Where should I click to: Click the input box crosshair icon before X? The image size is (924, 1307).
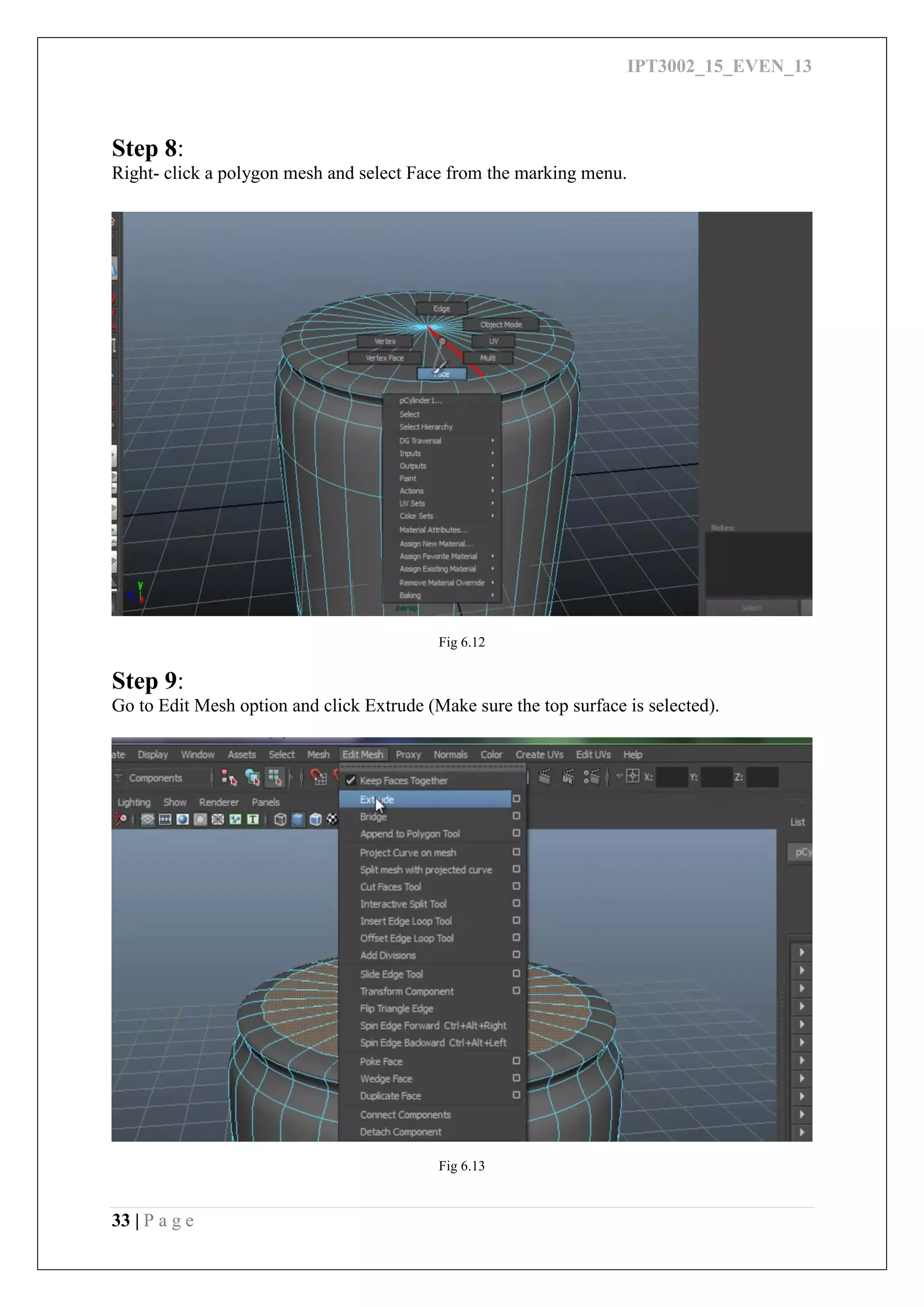[x=632, y=776]
